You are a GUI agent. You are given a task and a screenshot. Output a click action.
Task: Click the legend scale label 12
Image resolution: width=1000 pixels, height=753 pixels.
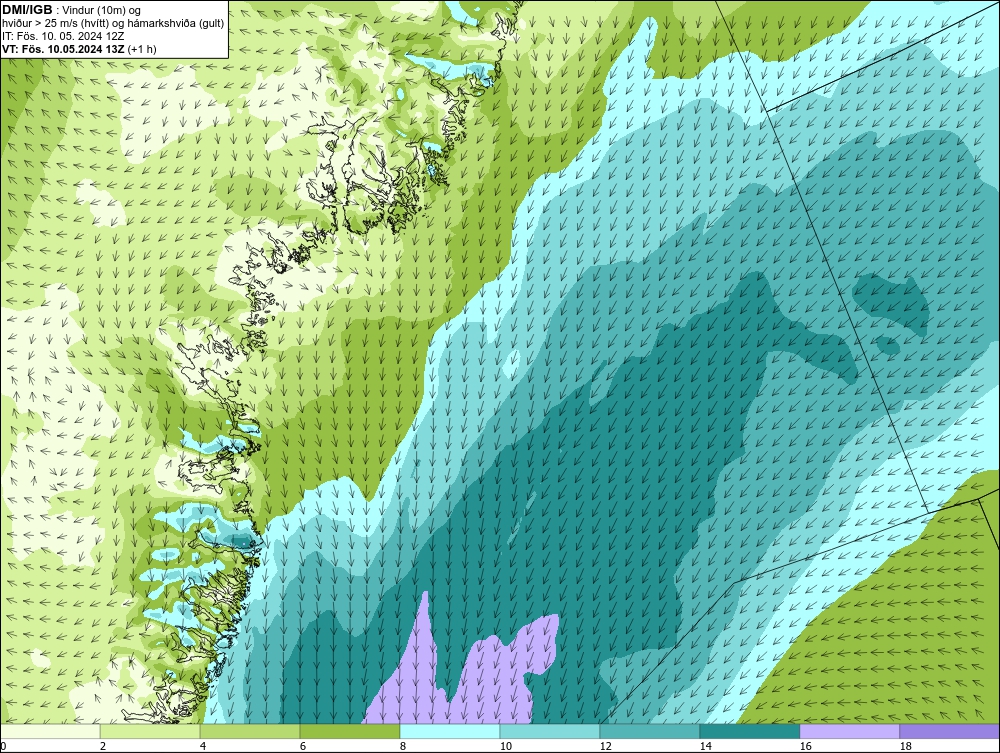pos(605,746)
